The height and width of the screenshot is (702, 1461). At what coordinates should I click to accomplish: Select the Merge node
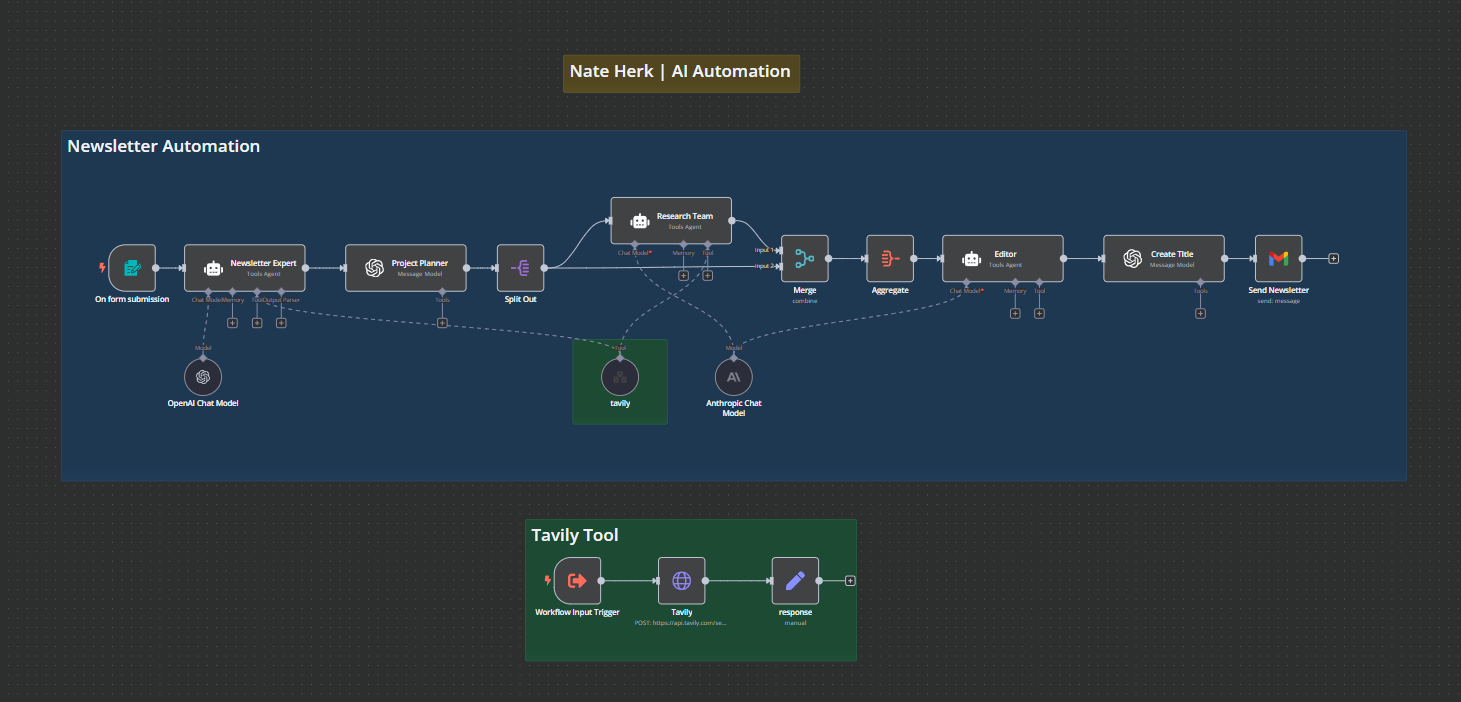(x=805, y=259)
